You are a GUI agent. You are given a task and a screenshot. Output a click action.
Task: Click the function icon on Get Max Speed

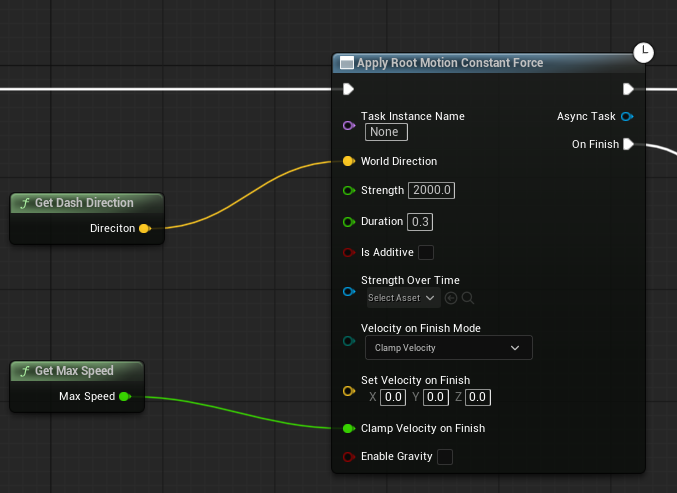point(25,371)
